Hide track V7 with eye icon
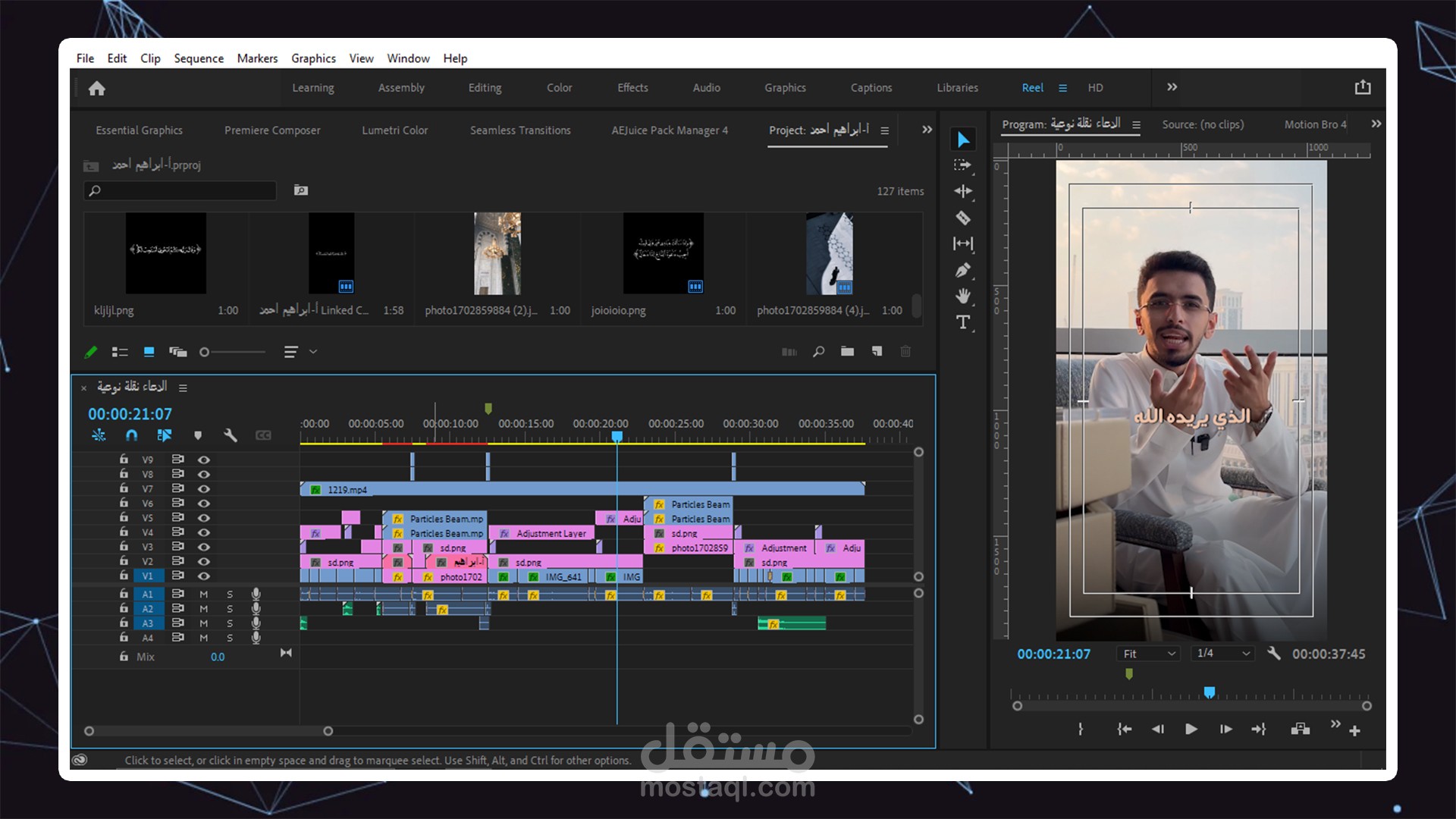The height and width of the screenshot is (819, 1456). (203, 489)
